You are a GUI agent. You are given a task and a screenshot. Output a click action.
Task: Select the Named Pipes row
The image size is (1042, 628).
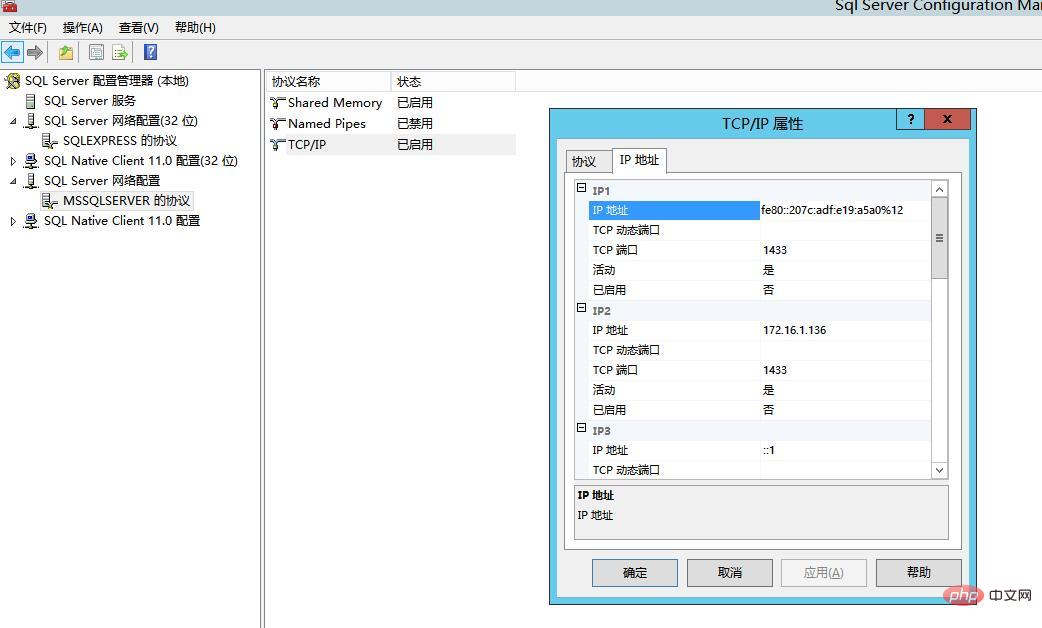(x=391, y=124)
